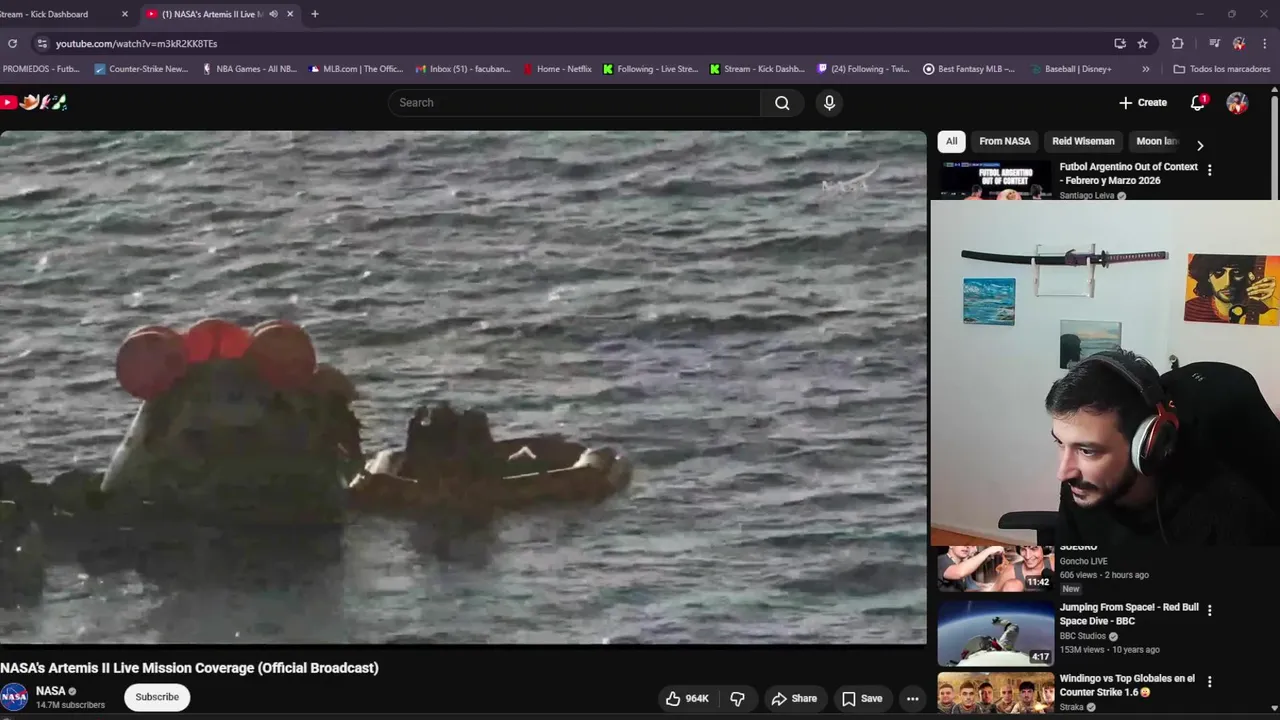The height and width of the screenshot is (720, 1280).
Task: Open the (24) Following - Twitch bookmark
Action: [x=864, y=69]
